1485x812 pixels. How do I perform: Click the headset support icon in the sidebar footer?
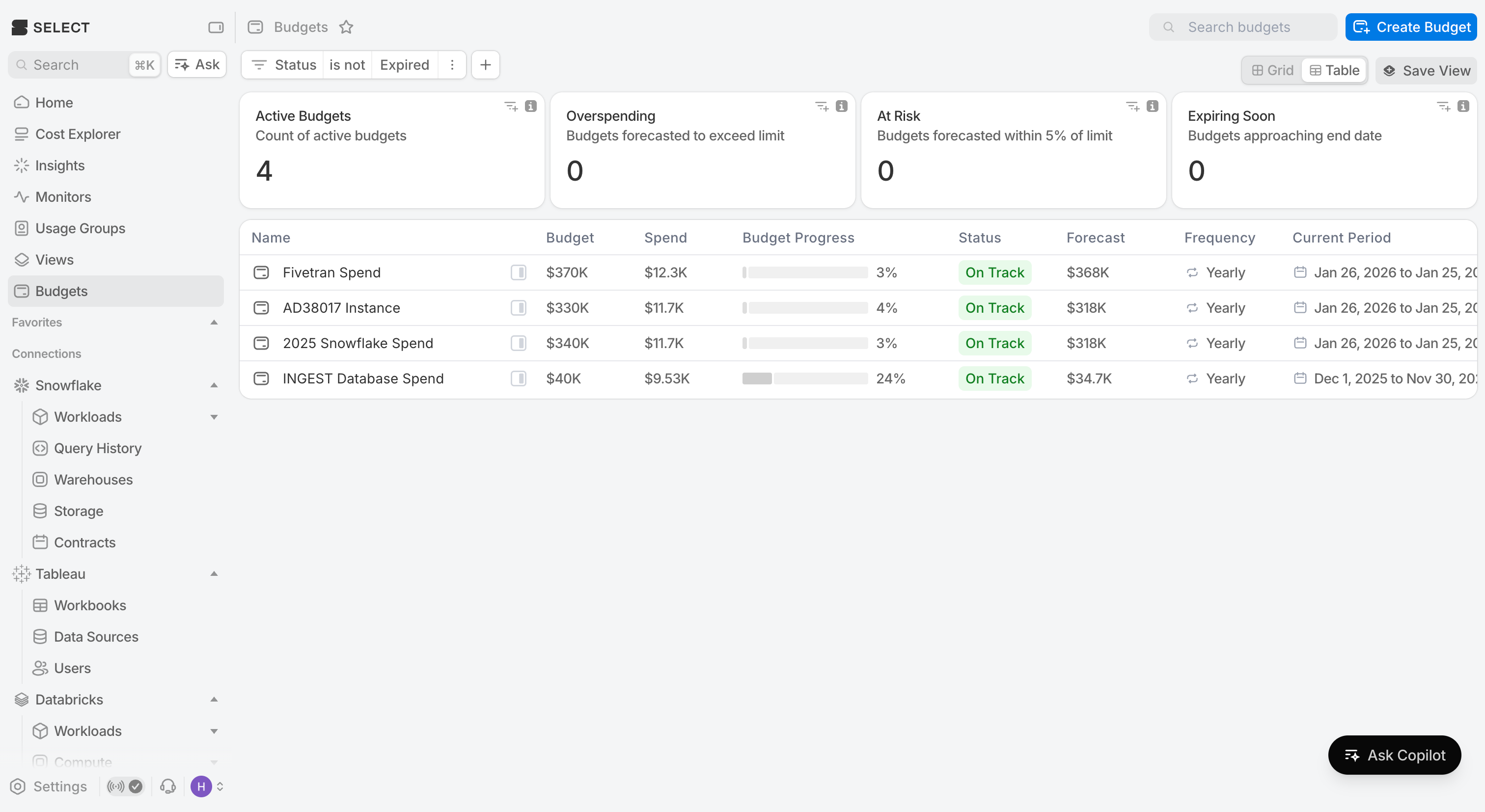point(168,786)
